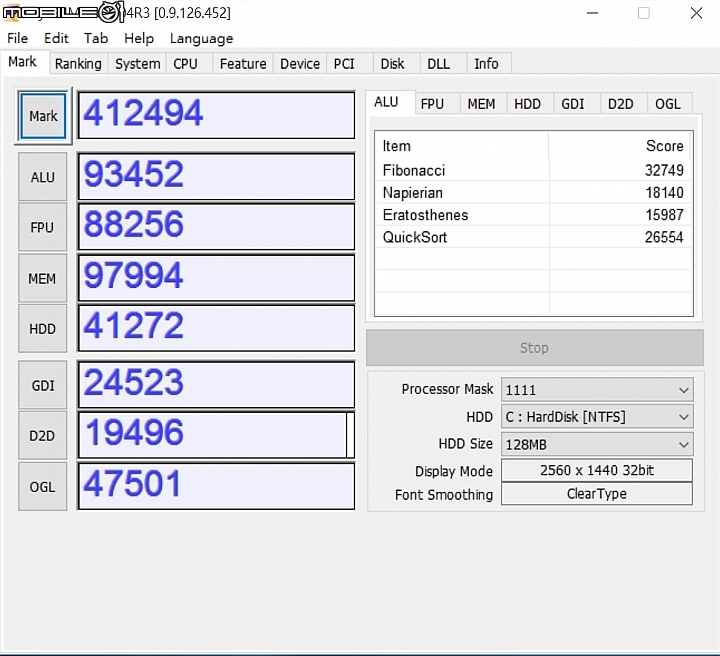Screen dimensions: 720x656
Task: Run the OGL benchmark button
Action: click(42, 487)
